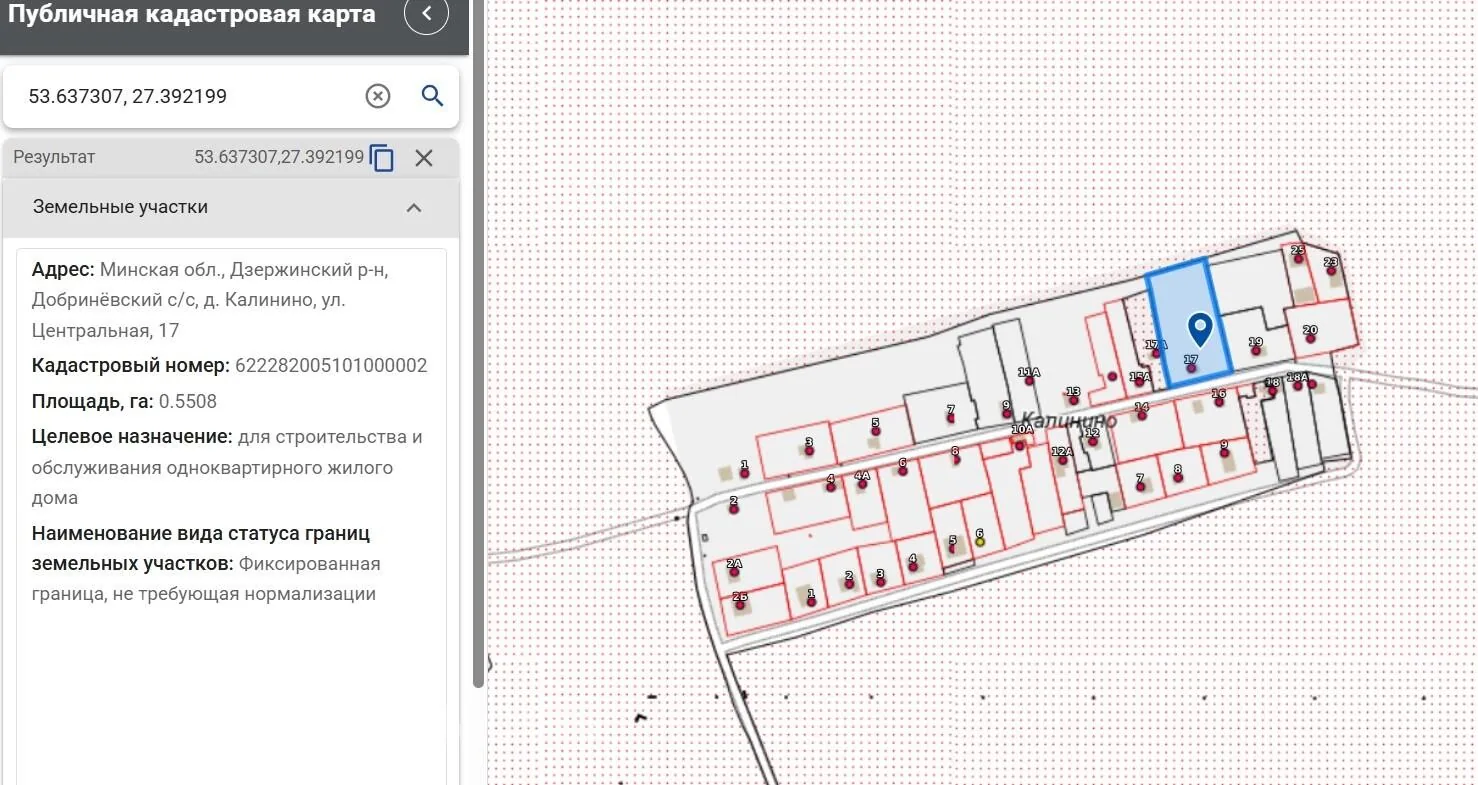Select house marker 17 in the highlighted parcel
1478x785 pixels.
[x=1190, y=367]
